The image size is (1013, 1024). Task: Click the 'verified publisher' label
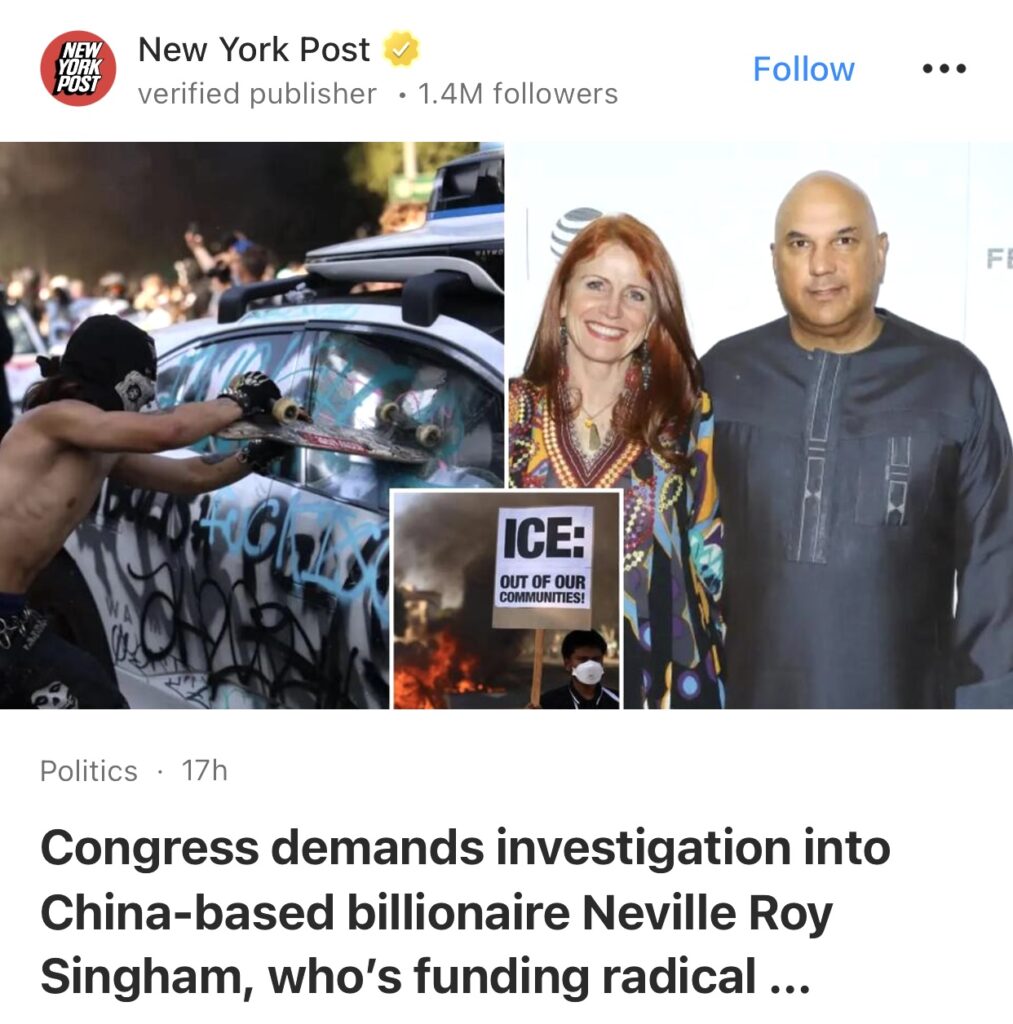(x=257, y=93)
